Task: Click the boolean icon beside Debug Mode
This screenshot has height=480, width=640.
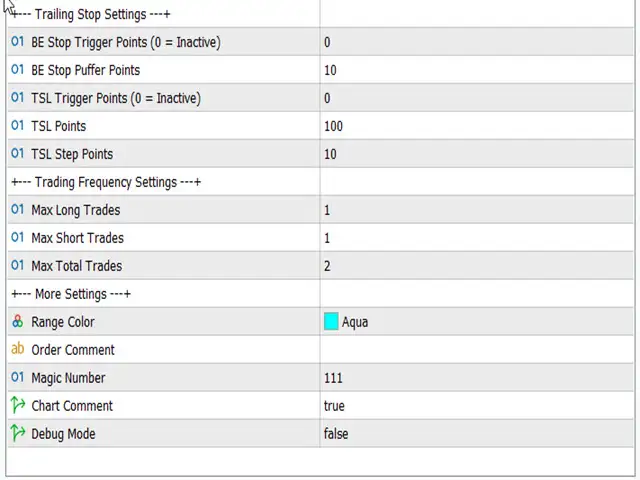Action: (x=17, y=434)
